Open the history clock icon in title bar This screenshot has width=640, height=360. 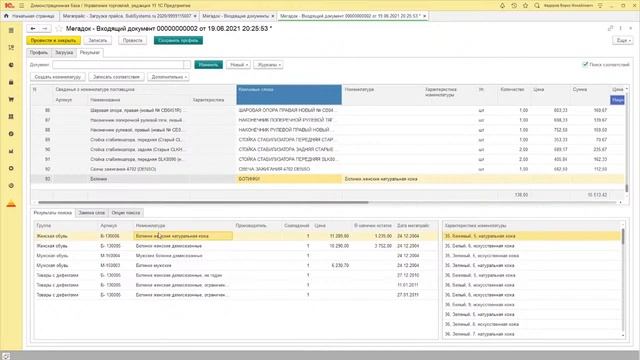pyautogui.click(x=514, y=5)
